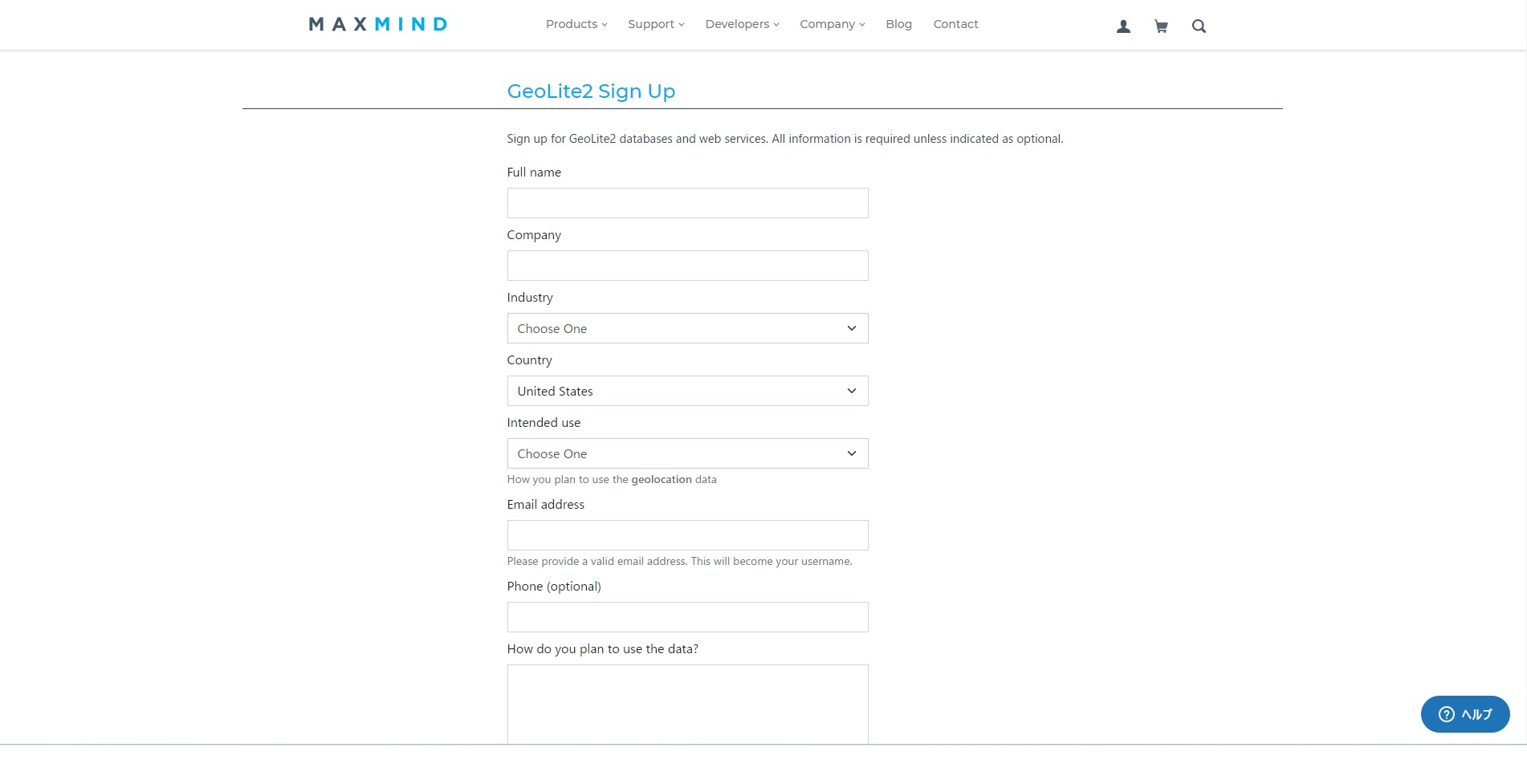This screenshot has height=784, width=1527.
Task: Open the Company navigation menu
Action: tap(832, 24)
